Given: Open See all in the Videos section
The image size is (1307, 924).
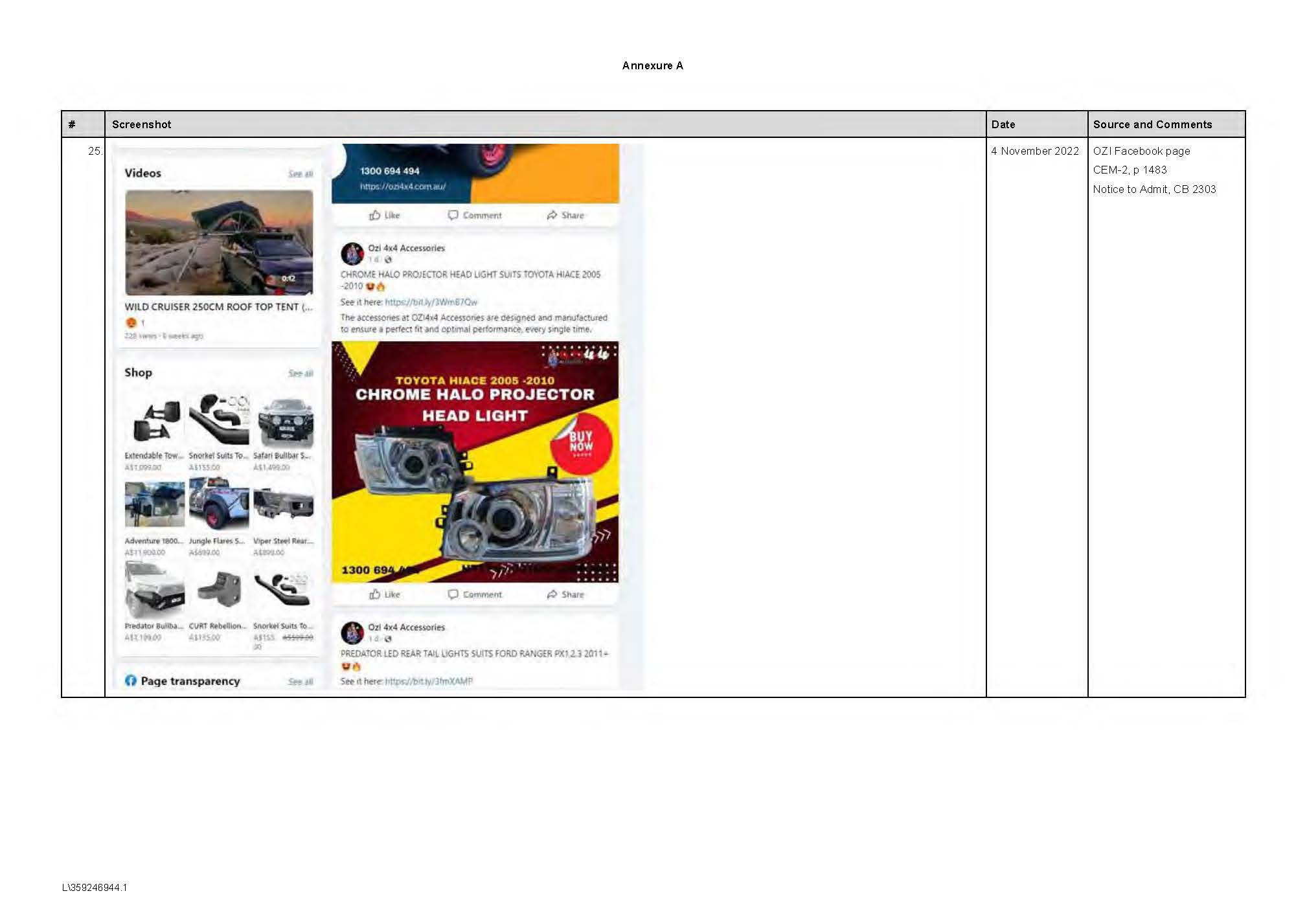Looking at the screenshot, I should point(301,174).
